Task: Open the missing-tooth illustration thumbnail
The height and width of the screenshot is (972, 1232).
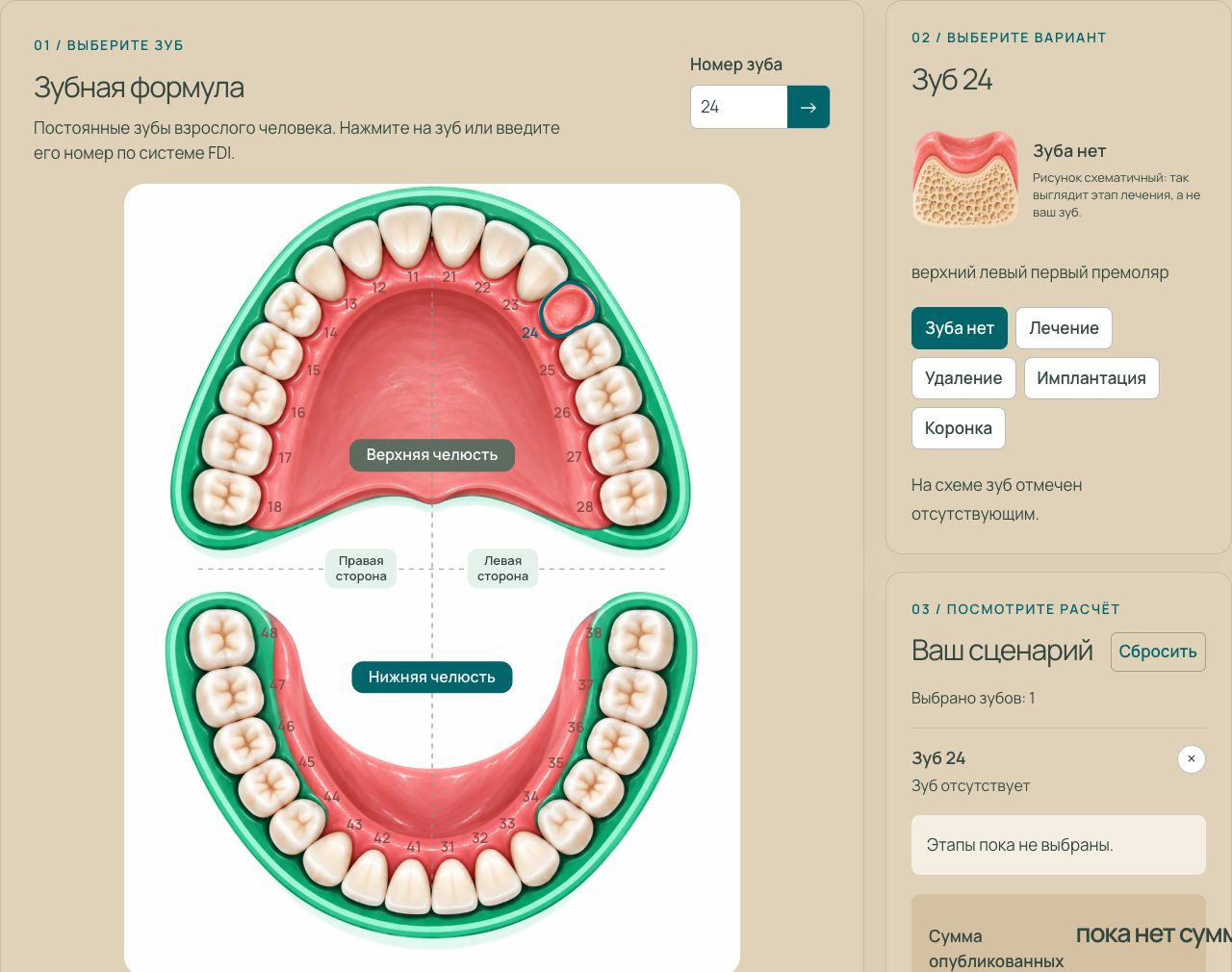Action: (x=965, y=178)
